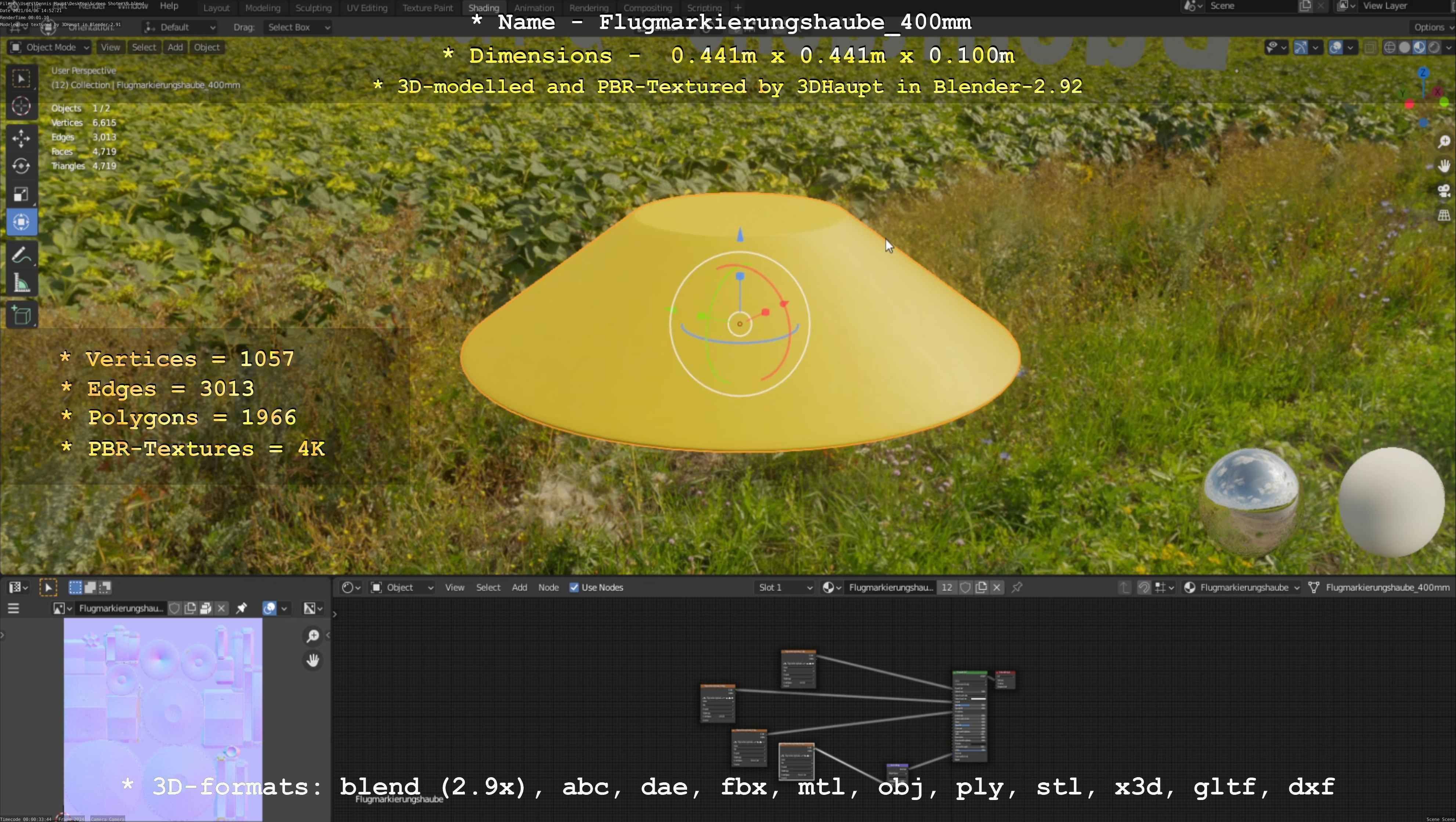
Task: Activate the Annotate pencil tool
Action: coord(21,256)
